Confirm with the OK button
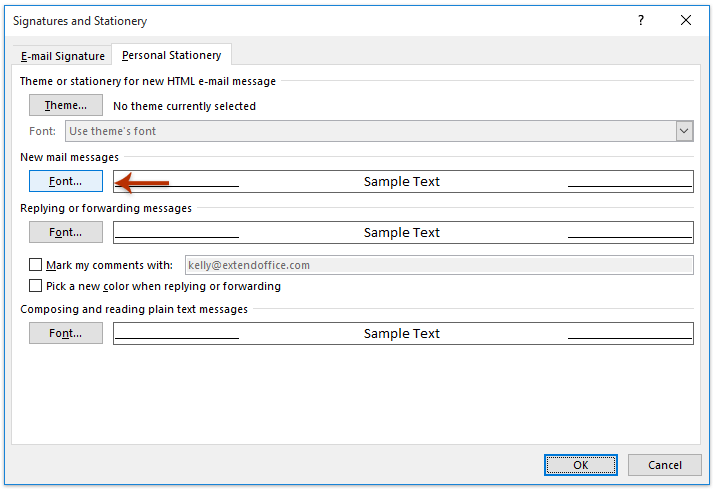The width and height of the screenshot is (716, 491). click(x=580, y=465)
